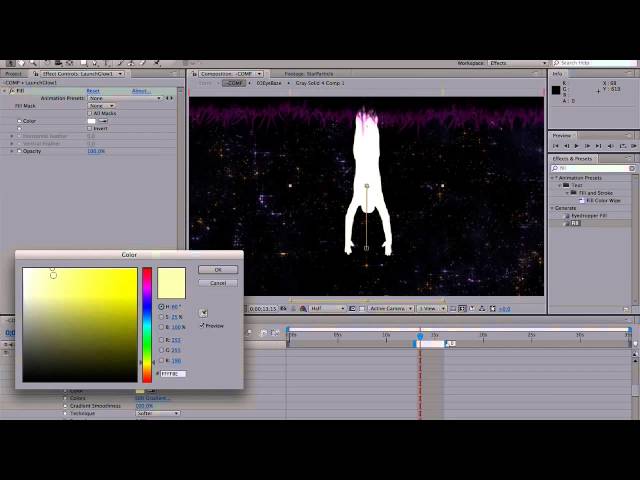Toggle Pixel Aspect Ratio Correction icon
This screenshot has height=480, width=640.
453,309
